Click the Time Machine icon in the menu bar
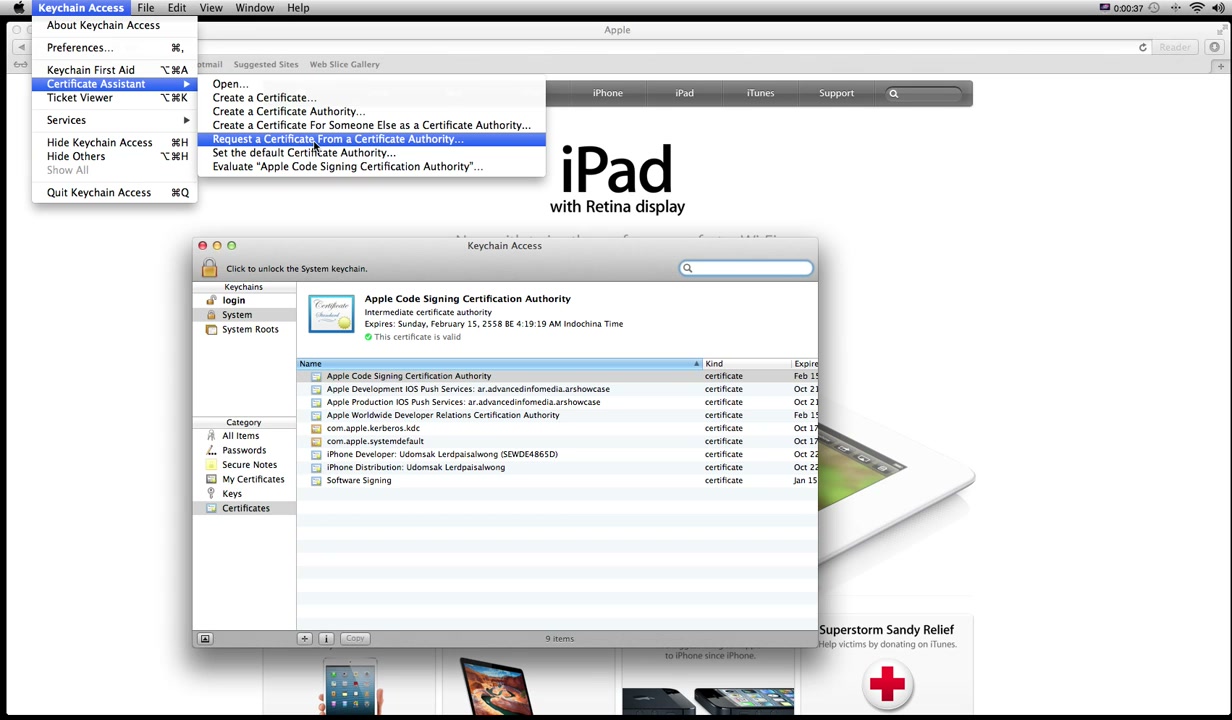The height and width of the screenshot is (720, 1232). coord(1154,8)
